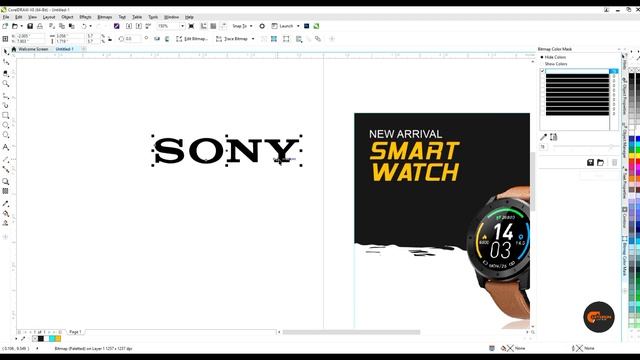Select the Polygon tool
The width and height of the screenshot is (640, 360).
[6, 135]
